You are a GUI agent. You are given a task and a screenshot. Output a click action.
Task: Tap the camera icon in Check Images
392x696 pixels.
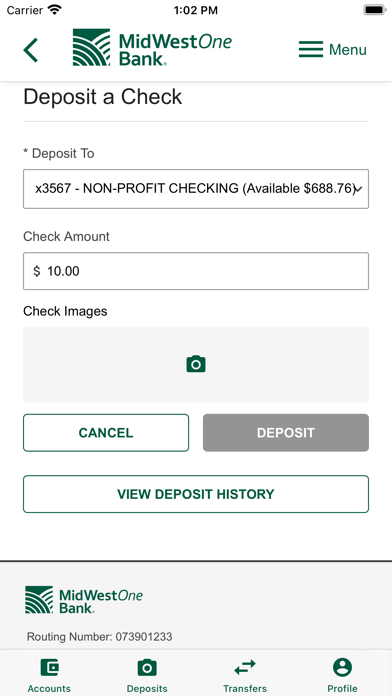[196, 364]
